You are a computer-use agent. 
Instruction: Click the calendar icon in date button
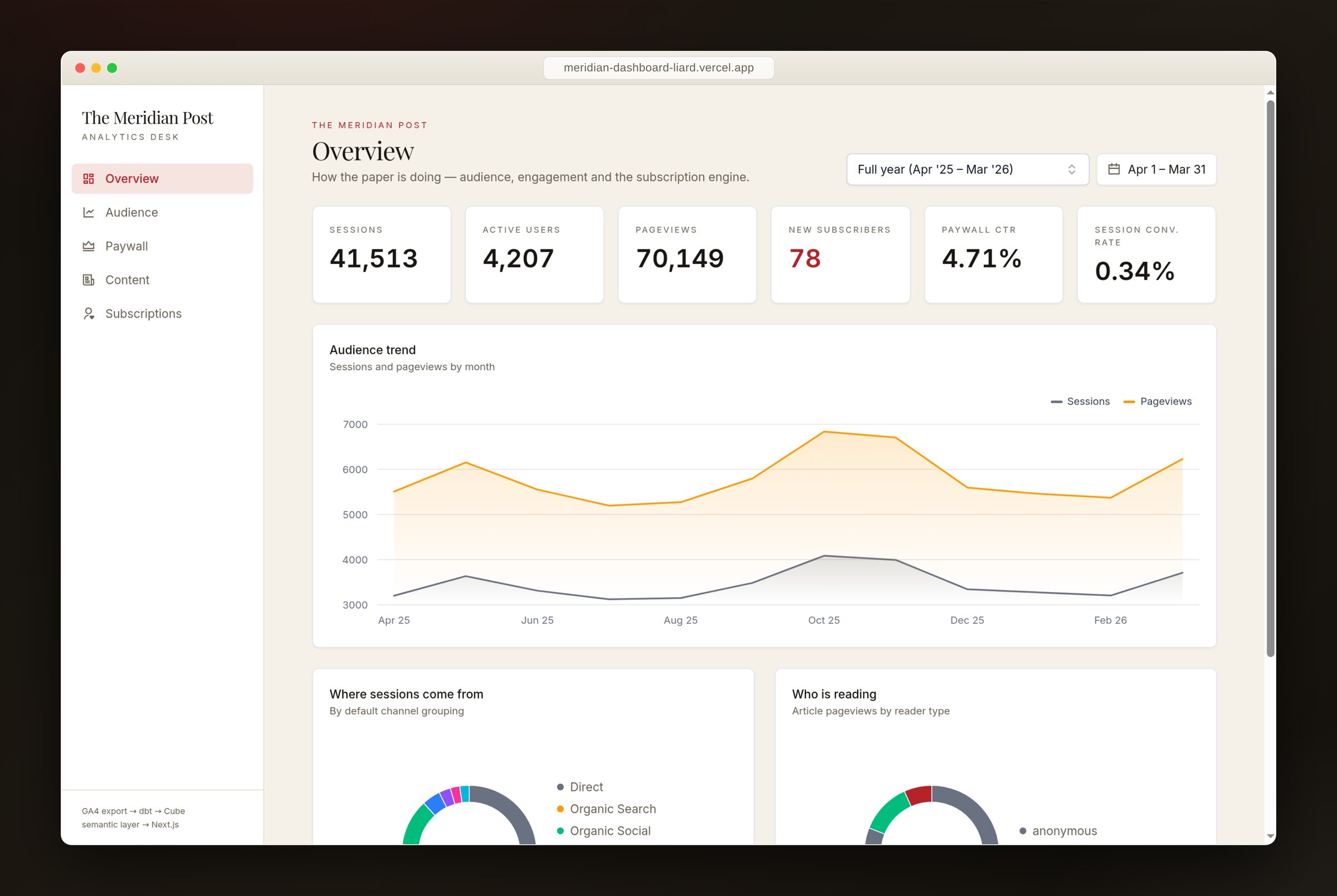[1114, 169]
